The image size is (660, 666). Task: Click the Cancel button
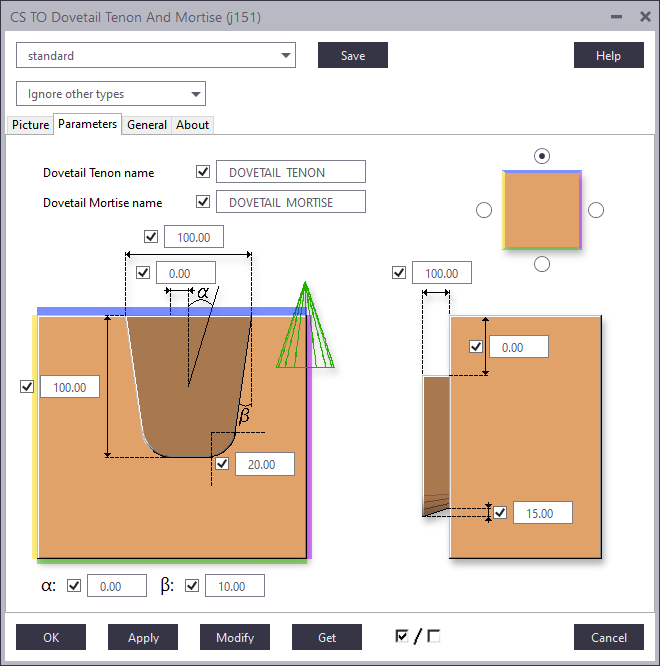(x=609, y=637)
